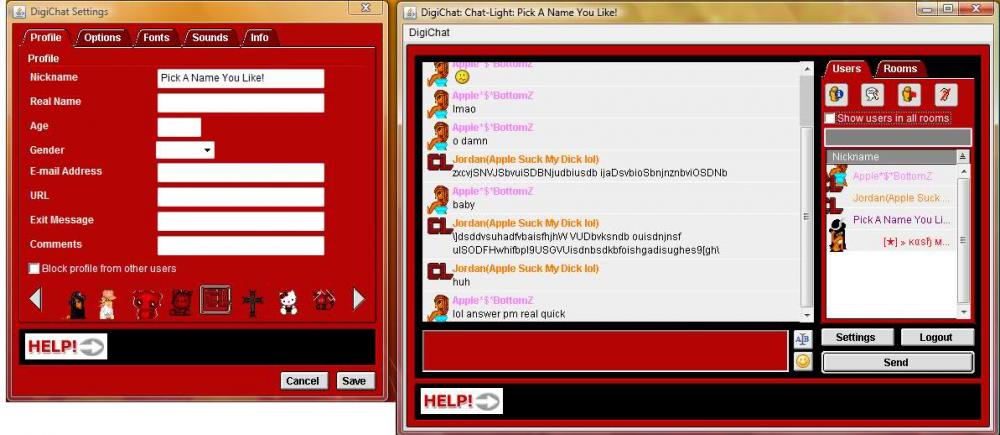Click the gray user search field
The image size is (1000, 435).
point(898,137)
